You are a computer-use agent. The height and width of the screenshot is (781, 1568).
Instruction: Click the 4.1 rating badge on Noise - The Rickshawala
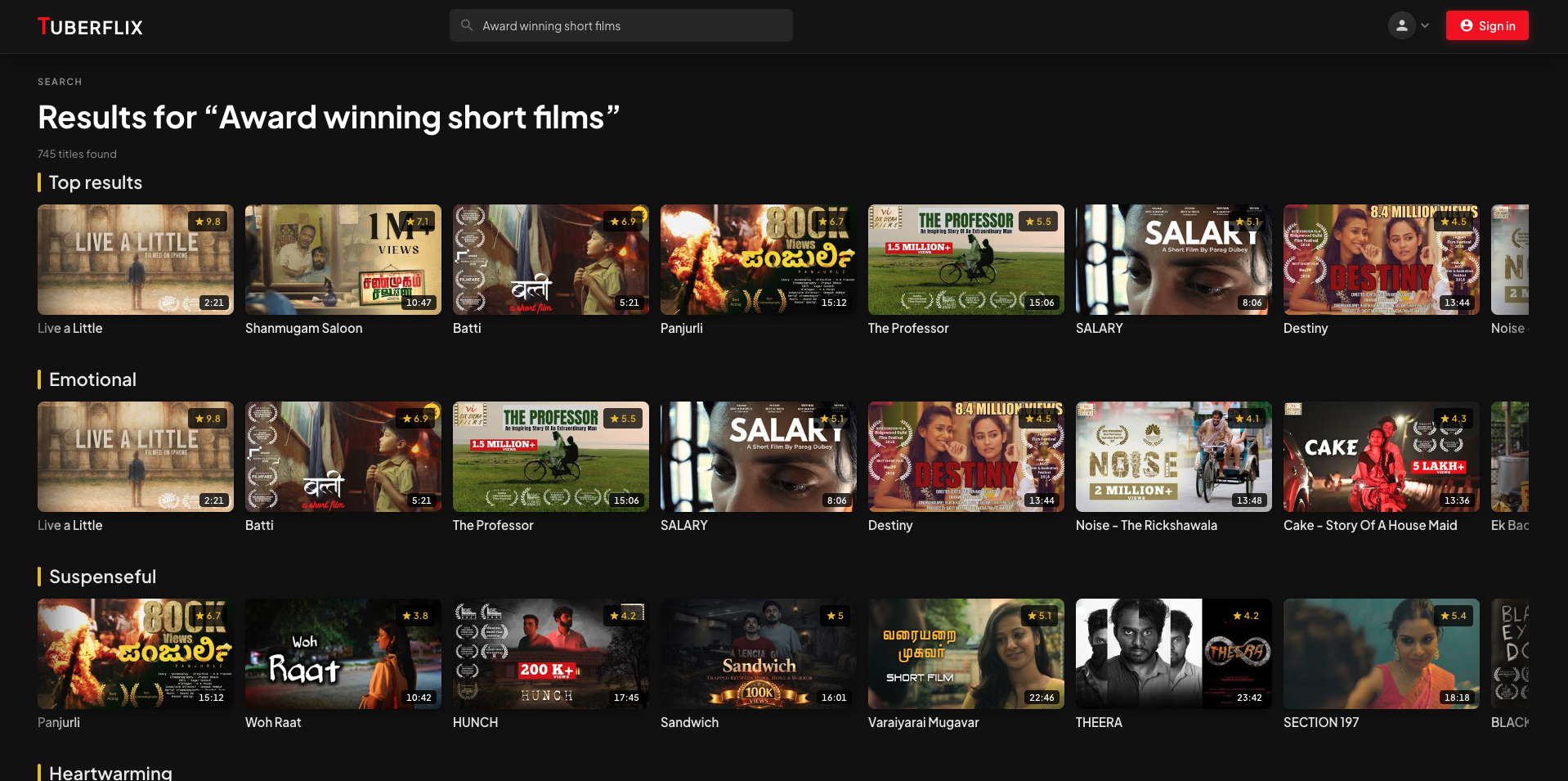(x=1246, y=419)
